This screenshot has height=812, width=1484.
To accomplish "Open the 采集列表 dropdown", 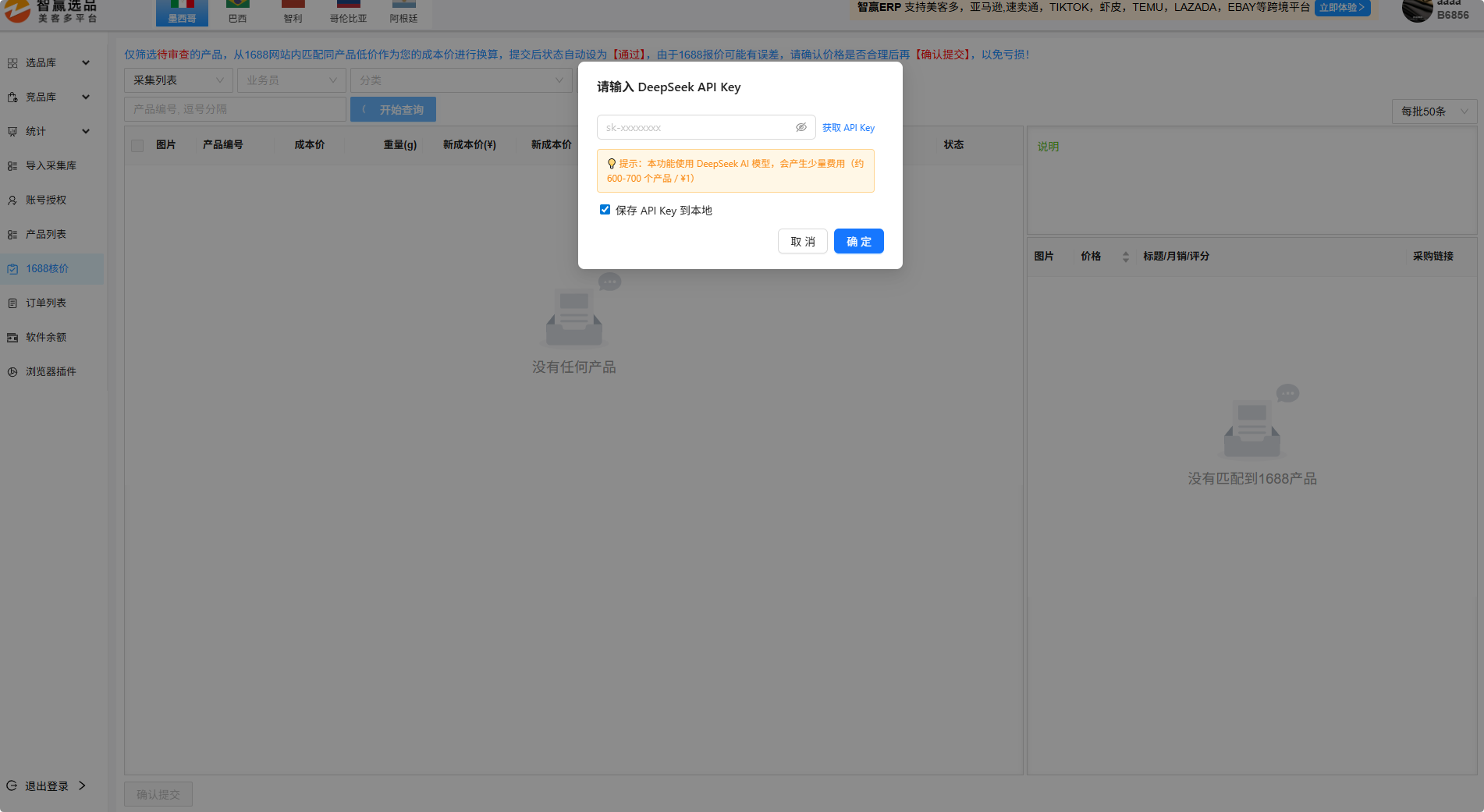I will pyautogui.click(x=179, y=80).
